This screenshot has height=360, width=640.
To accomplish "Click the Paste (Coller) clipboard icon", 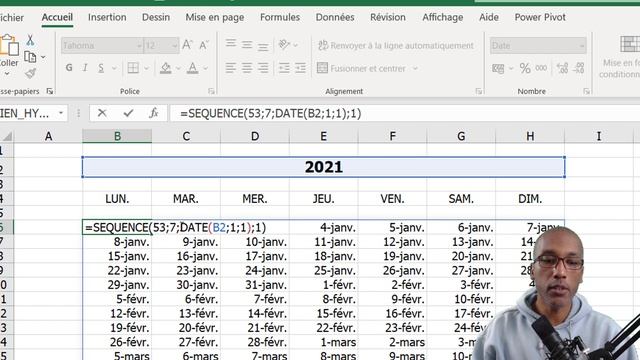I will (x=9, y=45).
